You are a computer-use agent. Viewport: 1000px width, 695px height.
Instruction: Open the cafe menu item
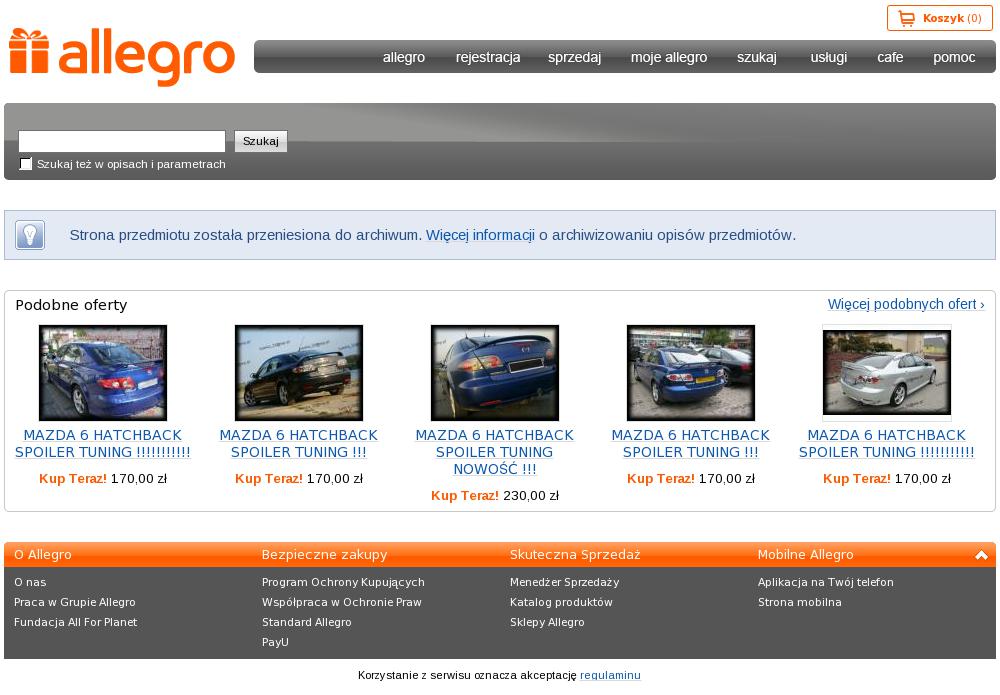click(x=890, y=57)
